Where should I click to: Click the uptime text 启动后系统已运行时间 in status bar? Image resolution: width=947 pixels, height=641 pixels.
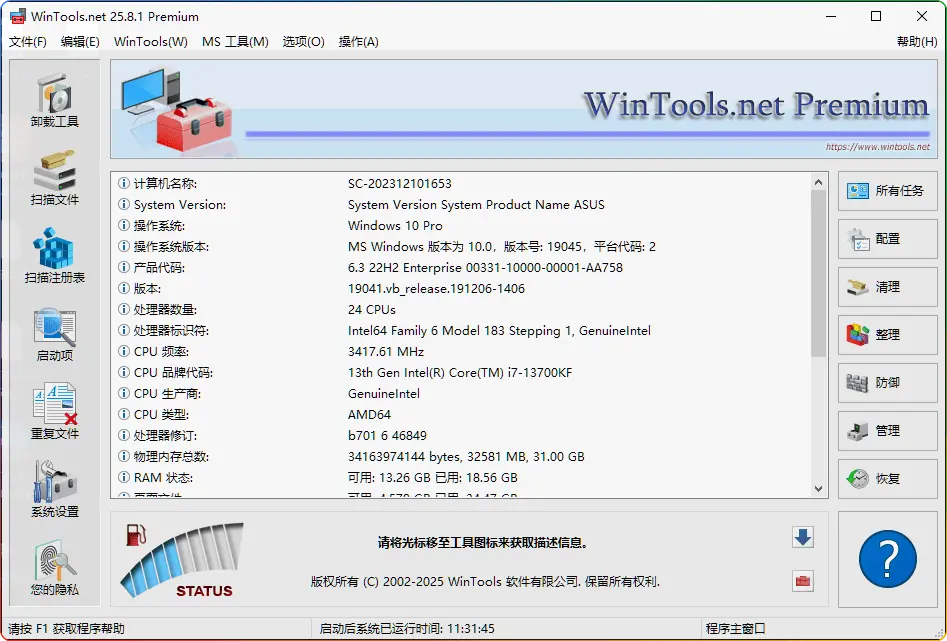[406, 629]
